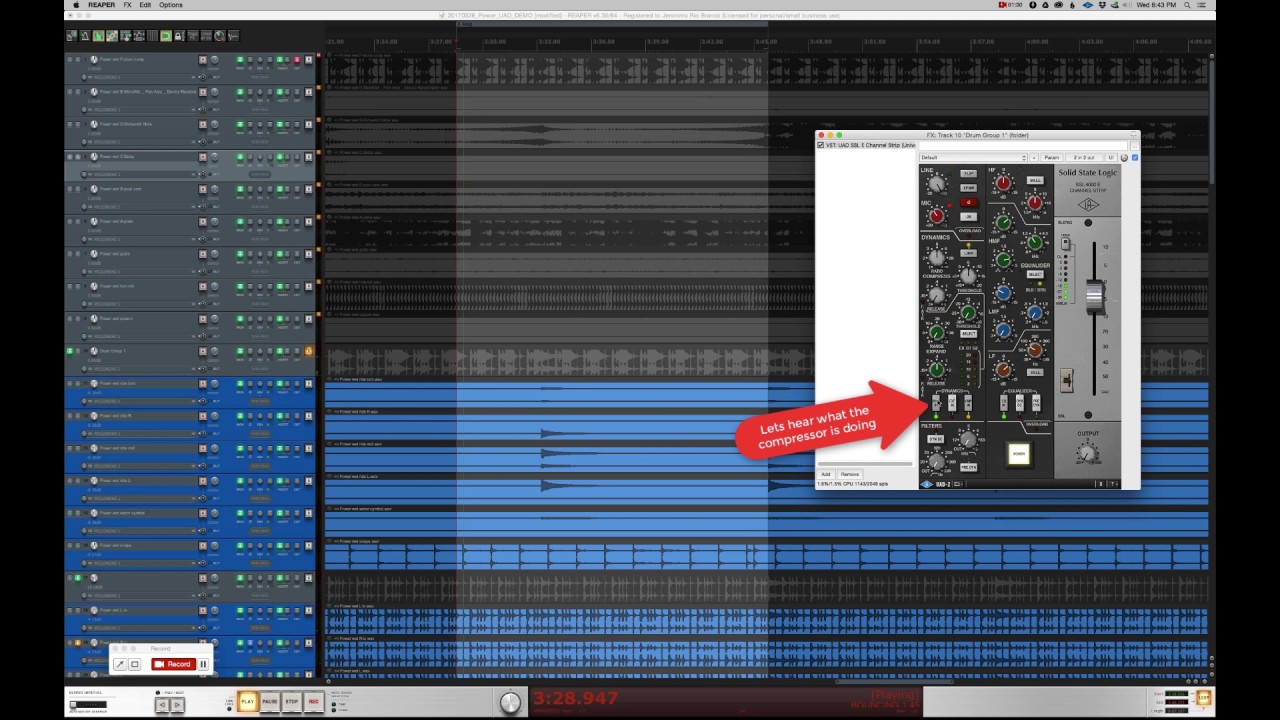Click the master volume knob near time display

(x=511, y=703)
